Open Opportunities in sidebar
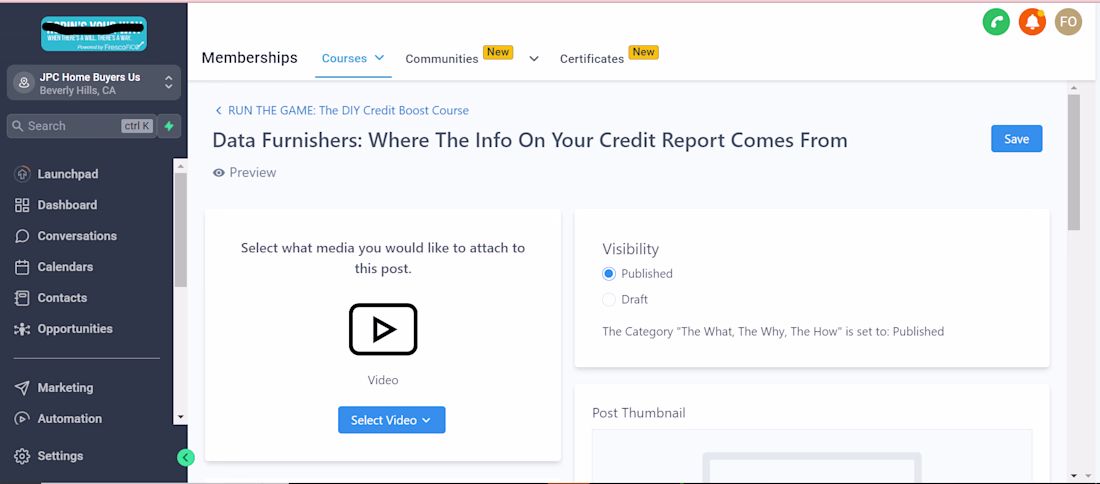 75,328
